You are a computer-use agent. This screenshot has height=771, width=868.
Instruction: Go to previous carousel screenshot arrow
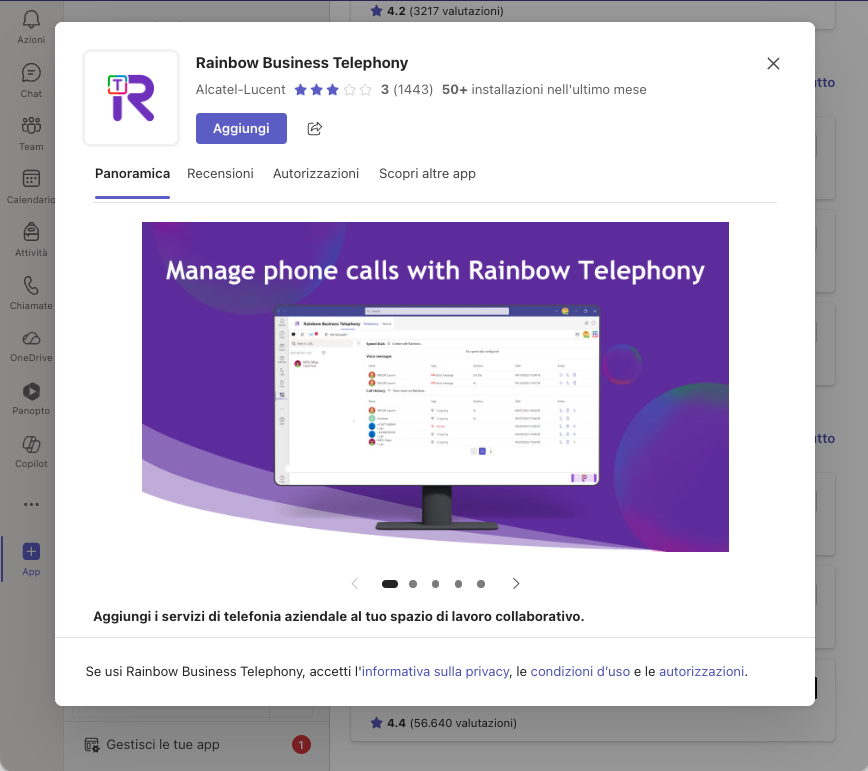[x=354, y=584]
